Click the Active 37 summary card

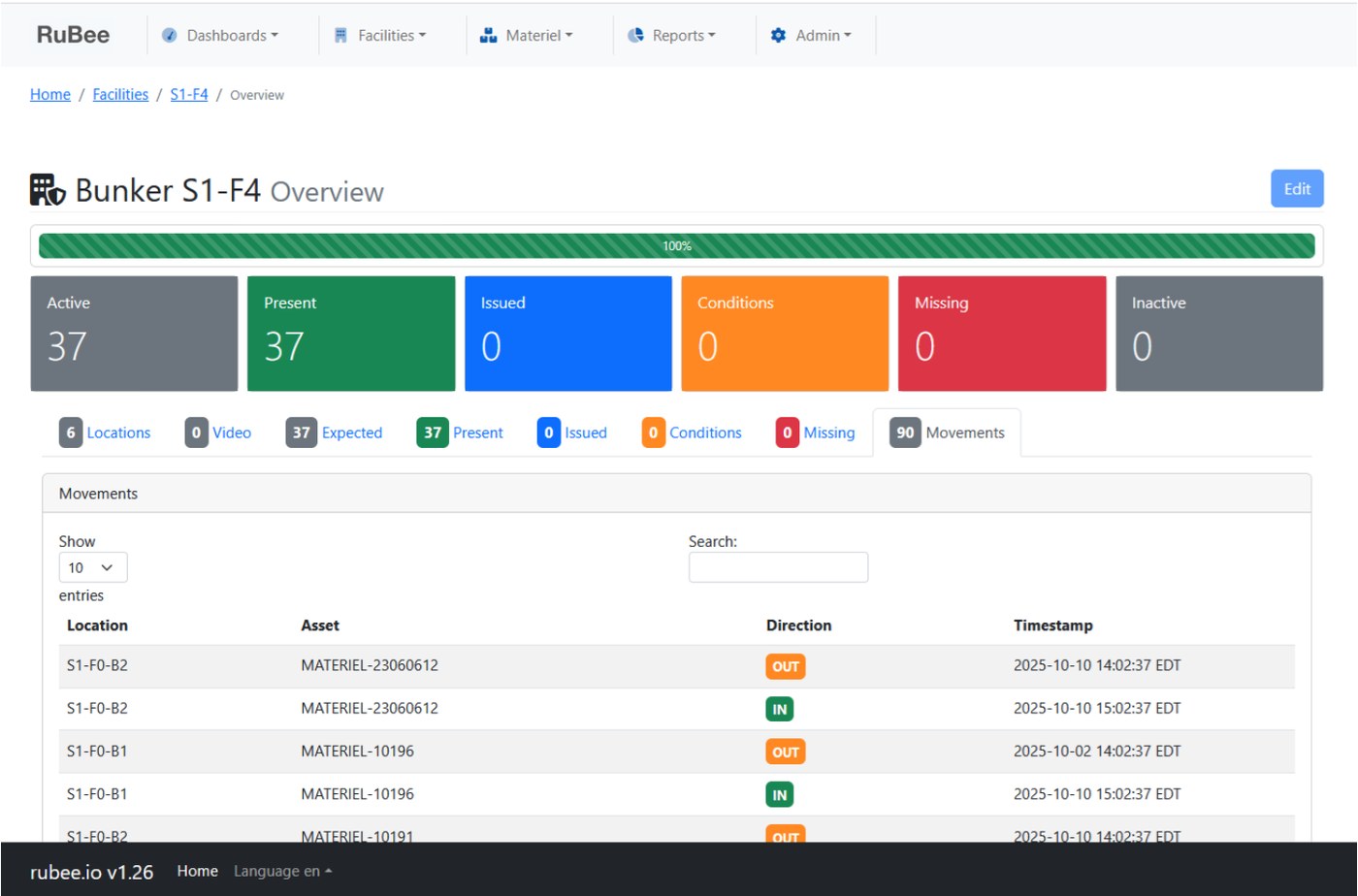pyautogui.click(x=134, y=334)
